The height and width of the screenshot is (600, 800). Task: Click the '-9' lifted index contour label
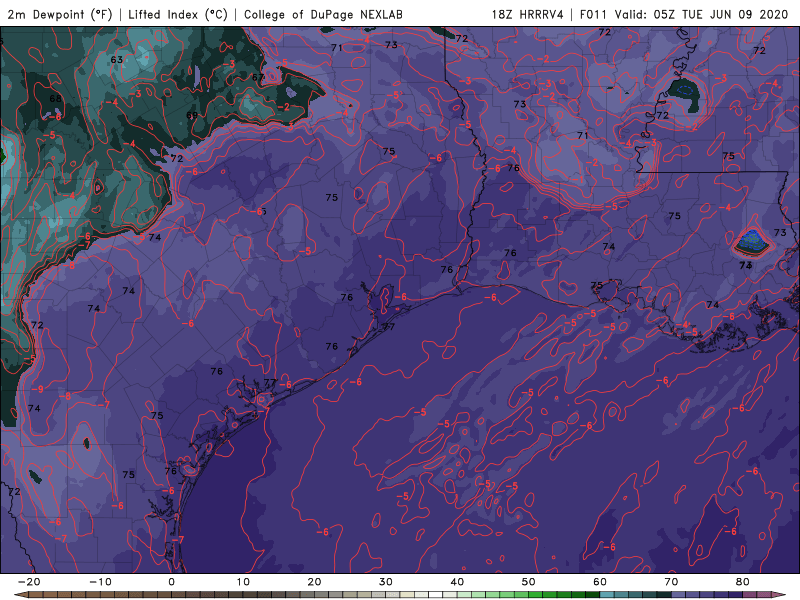tap(39, 389)
